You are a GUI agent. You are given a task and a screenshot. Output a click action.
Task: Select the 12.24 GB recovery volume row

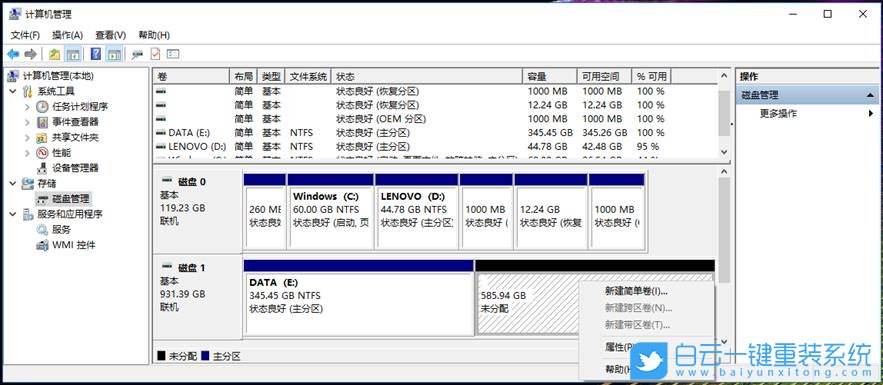413,105
